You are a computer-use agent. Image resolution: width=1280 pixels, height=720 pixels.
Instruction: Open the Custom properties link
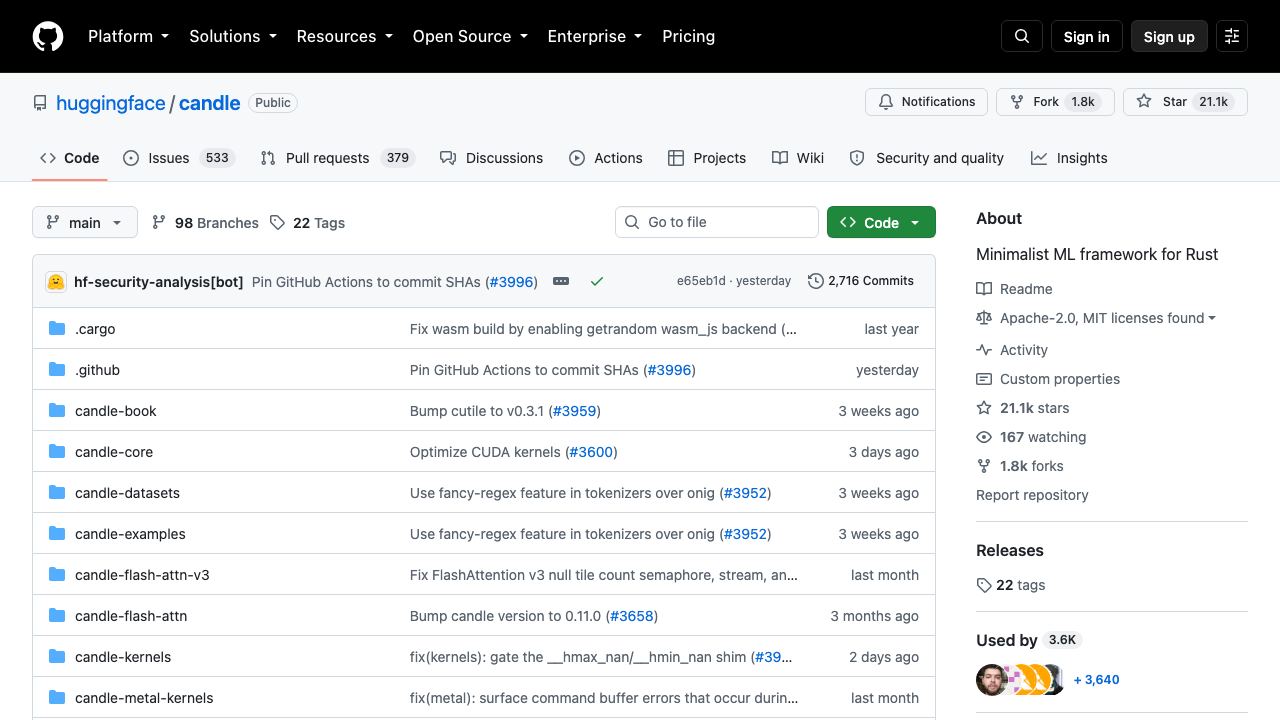pos(1060,379)
